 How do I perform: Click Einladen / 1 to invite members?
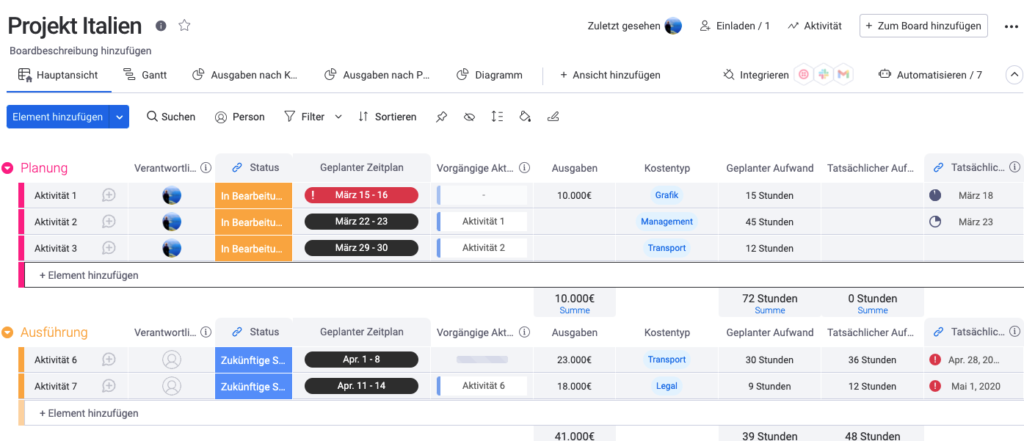tap(734, 26)
